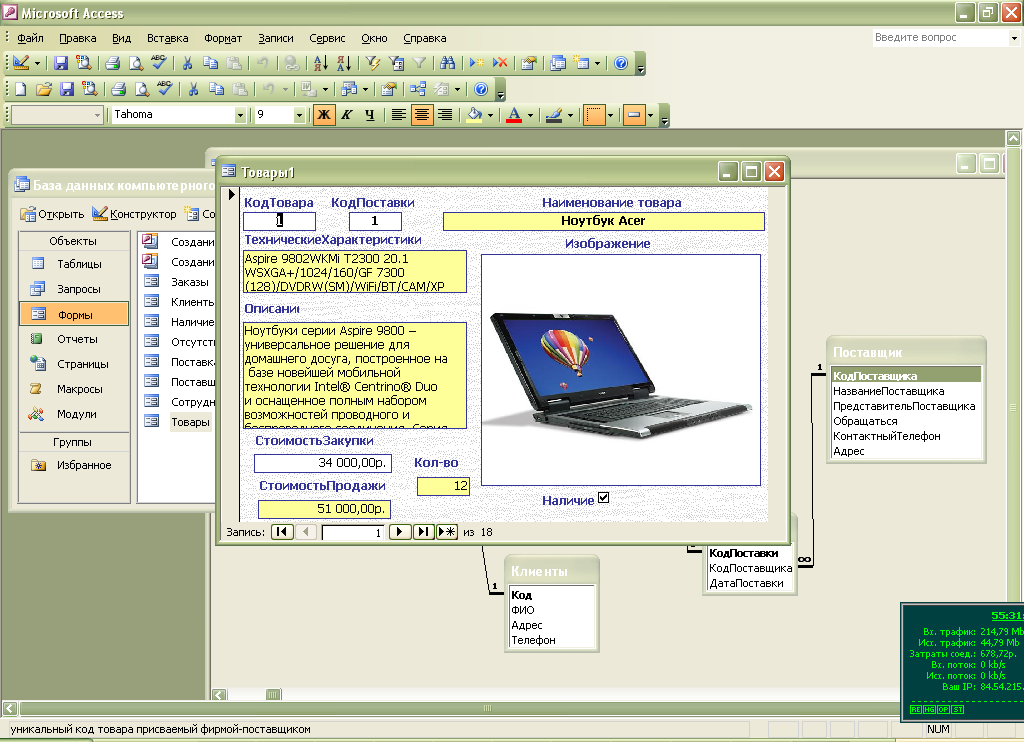Click the Print icon in the top toolbar
Screen dimensions: 1024x742
tap(112, 63)
